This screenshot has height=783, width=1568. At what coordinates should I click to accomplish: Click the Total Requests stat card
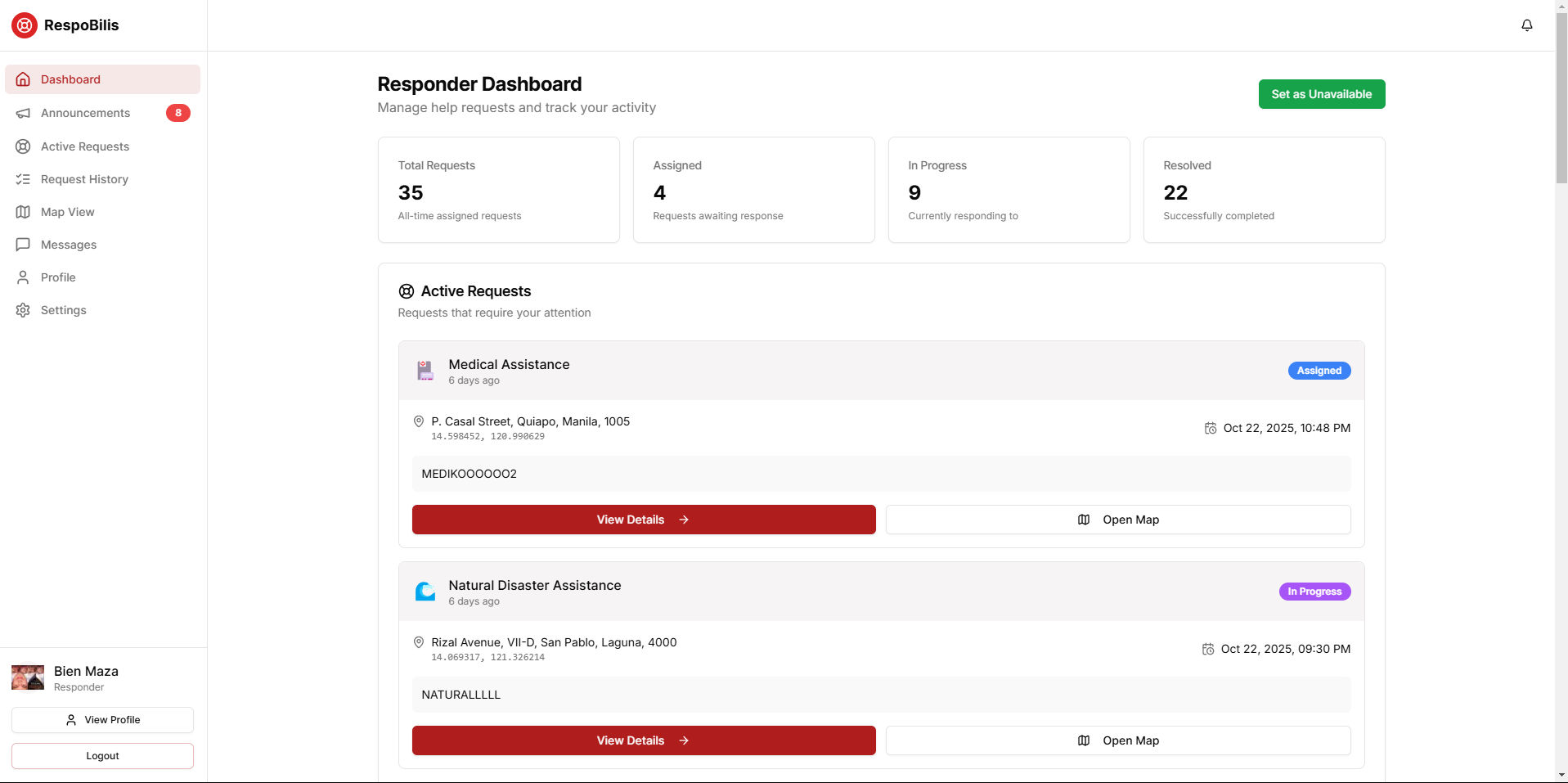coord(499,190)
